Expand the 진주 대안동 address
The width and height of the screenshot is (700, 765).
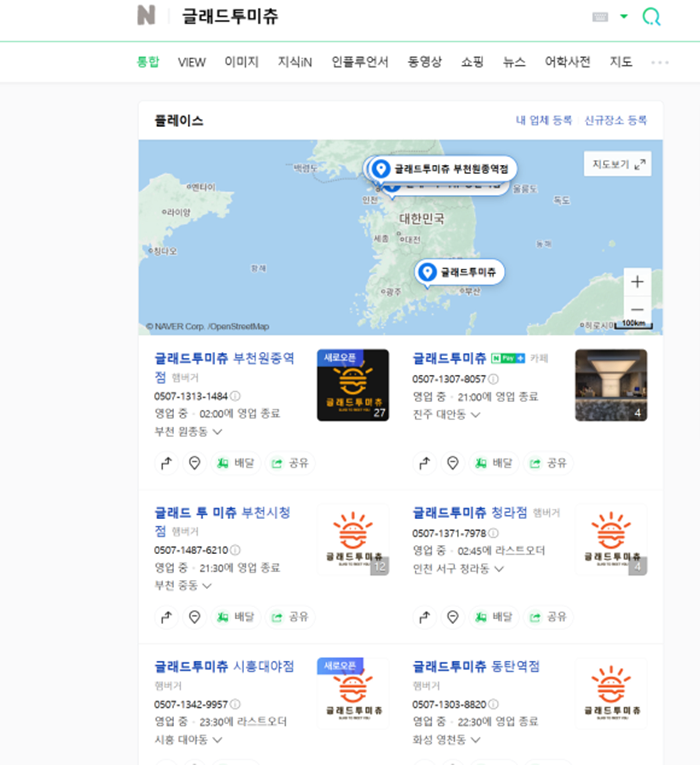point(446,415)
